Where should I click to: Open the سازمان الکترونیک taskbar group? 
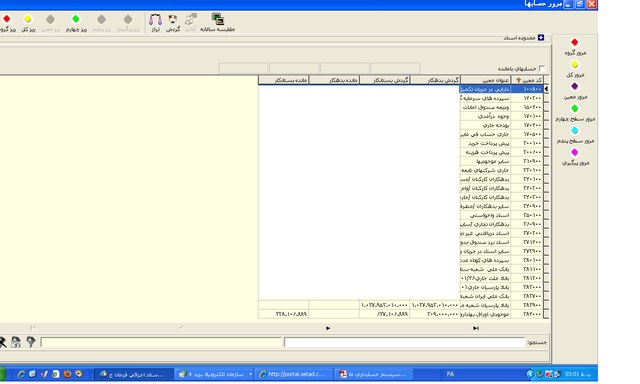click(214, 374)
